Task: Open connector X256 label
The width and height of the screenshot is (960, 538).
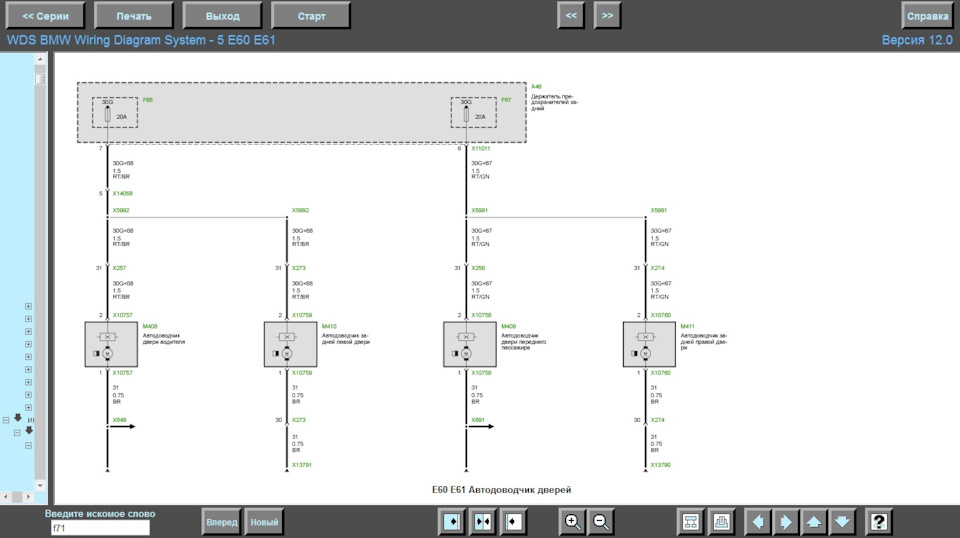Action: coord(478,268)
